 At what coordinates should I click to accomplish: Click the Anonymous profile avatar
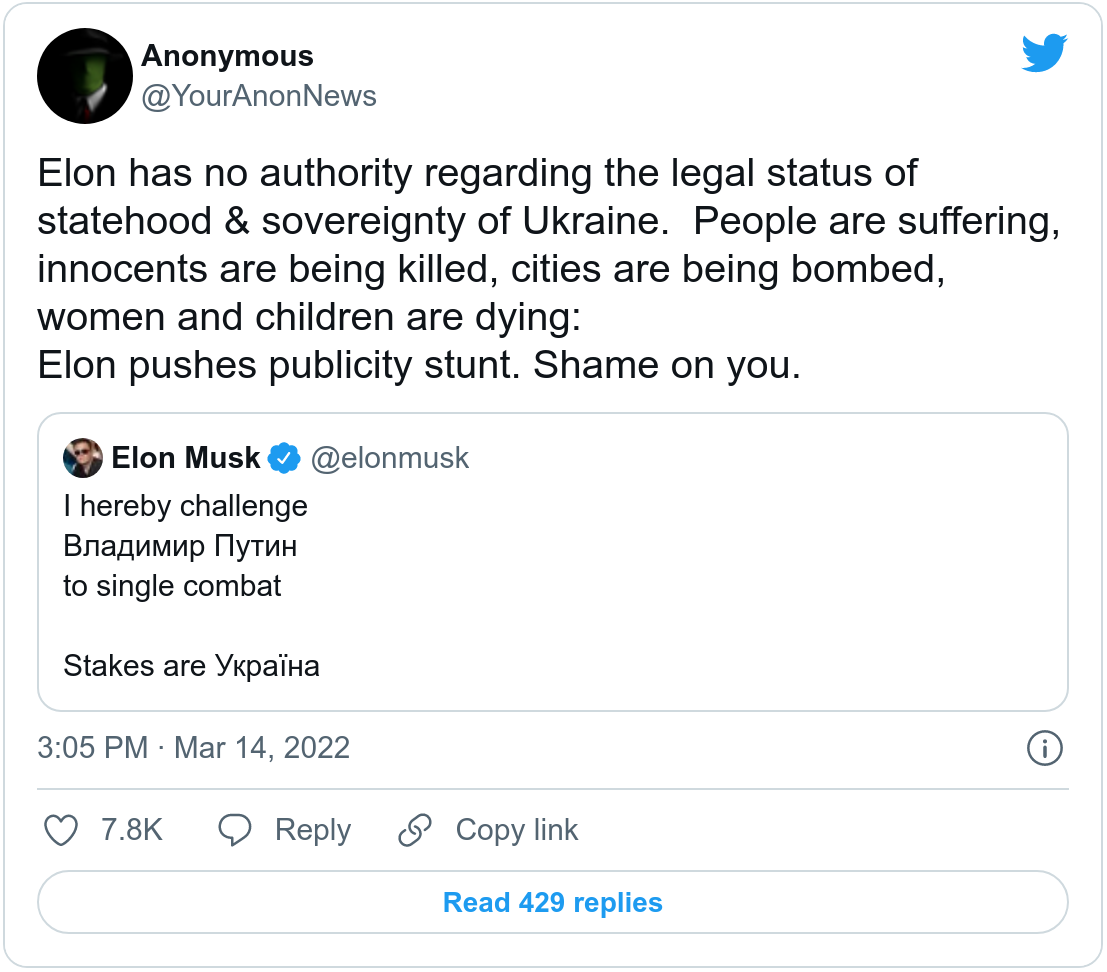(85, 76)
